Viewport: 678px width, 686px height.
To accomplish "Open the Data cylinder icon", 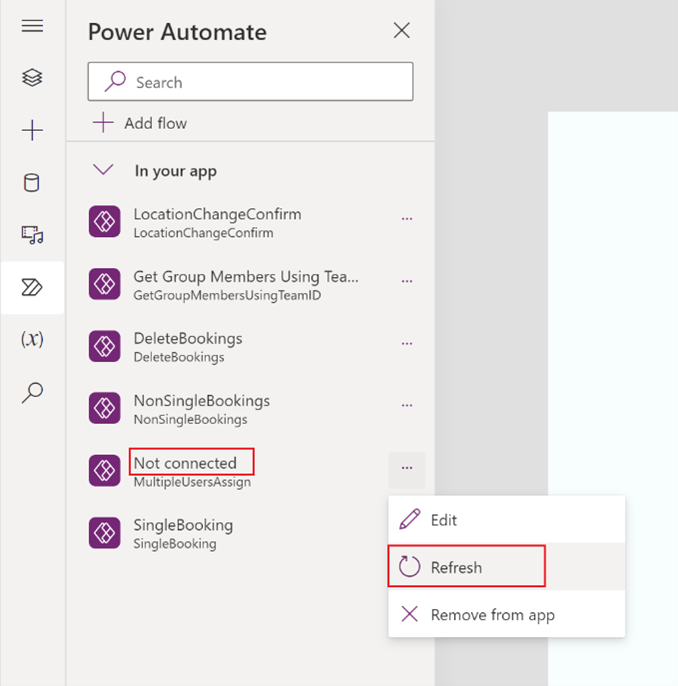I will coord(32,182).
